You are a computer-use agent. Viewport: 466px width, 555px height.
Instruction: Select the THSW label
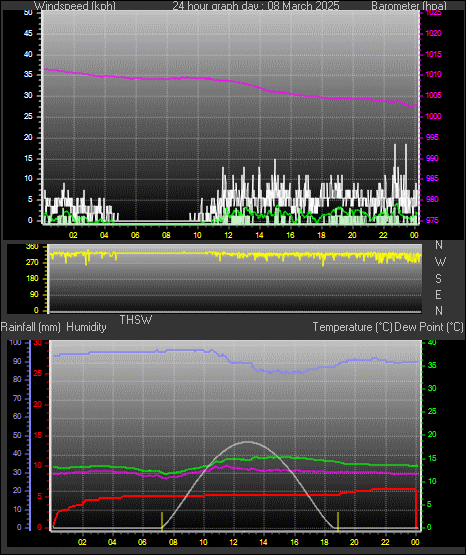click(x=136, y=320)
